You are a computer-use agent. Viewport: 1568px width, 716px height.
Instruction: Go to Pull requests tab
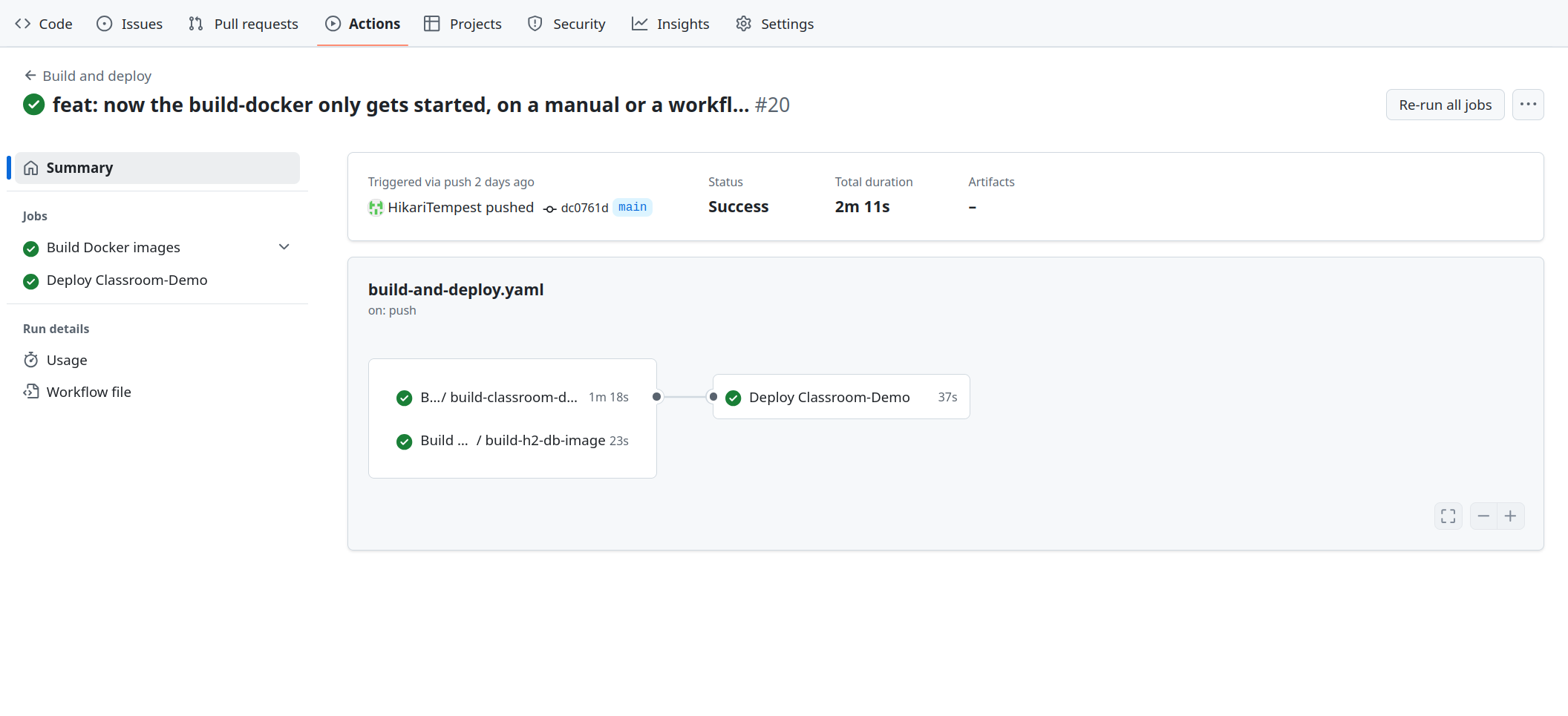[x=244, y=24]
